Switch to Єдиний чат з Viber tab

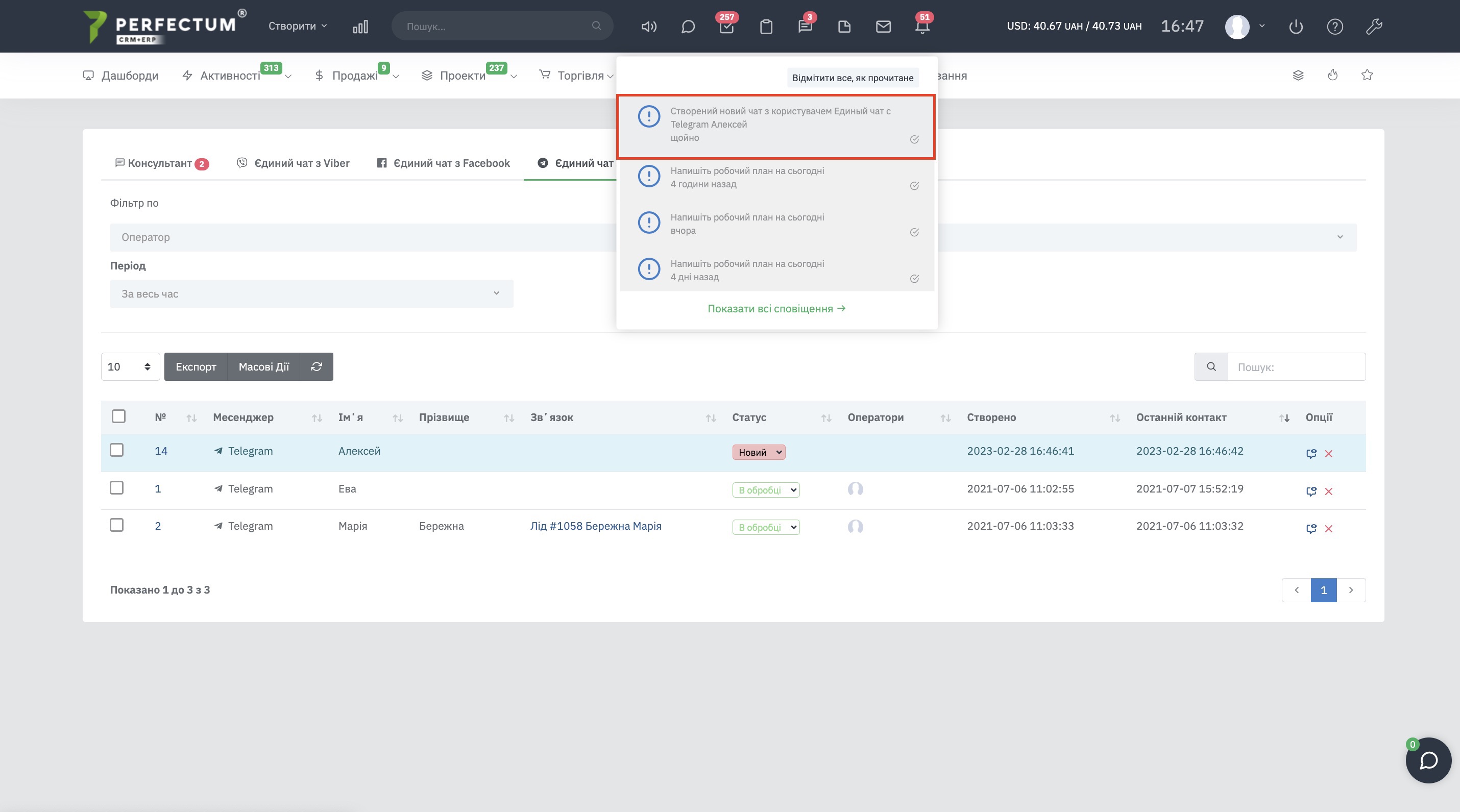click(x=293, y=163)
